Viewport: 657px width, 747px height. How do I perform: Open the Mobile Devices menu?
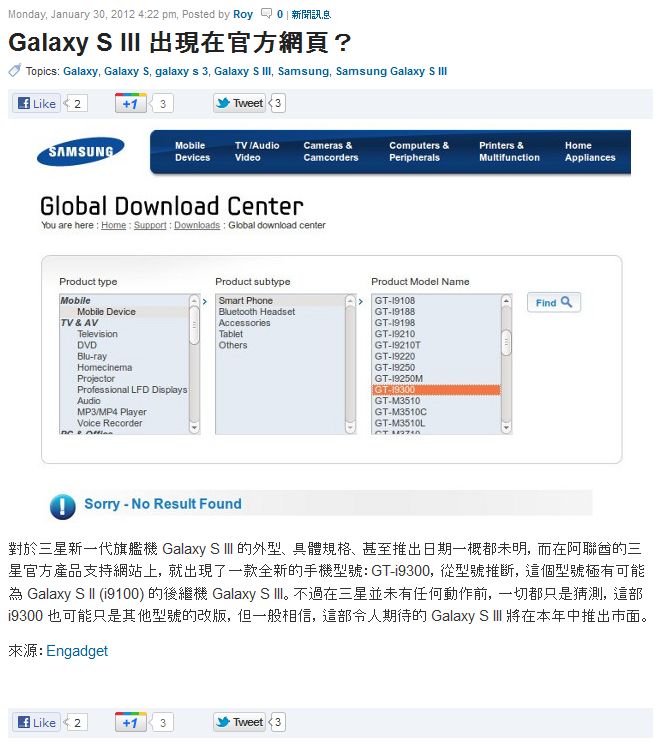tap(192, 151)
